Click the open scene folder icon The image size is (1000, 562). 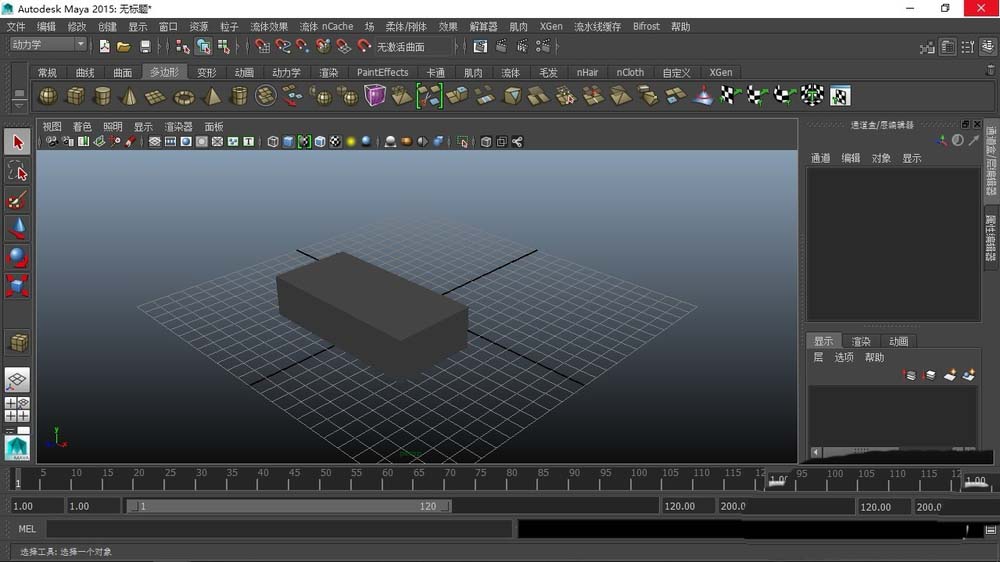coord(124,46)
